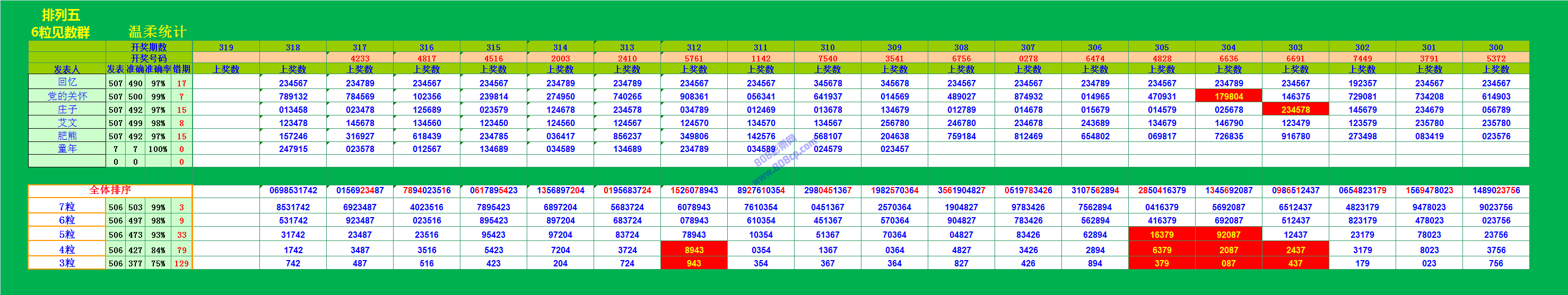Screen dimensions: 1568x295
Task: Click the period 319 column header
Action: pos(226,47)
